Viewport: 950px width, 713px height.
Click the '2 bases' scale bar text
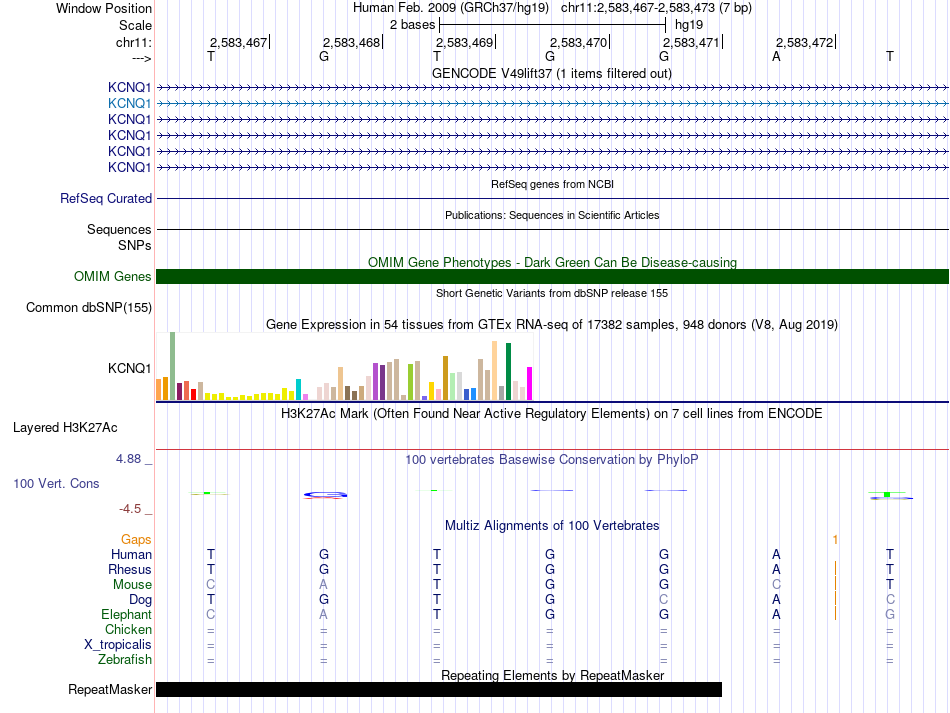click(412, 25)
